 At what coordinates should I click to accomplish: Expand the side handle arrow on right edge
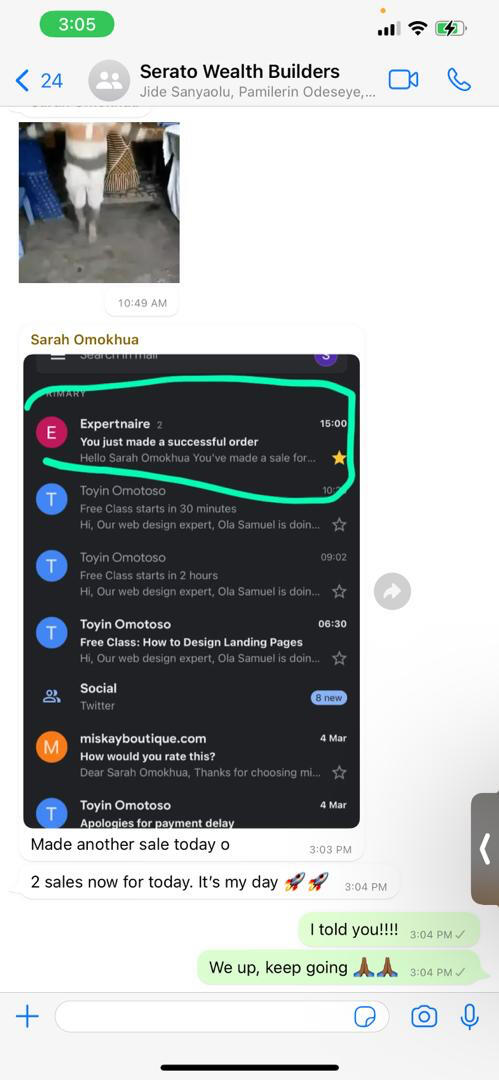[485, 849]
